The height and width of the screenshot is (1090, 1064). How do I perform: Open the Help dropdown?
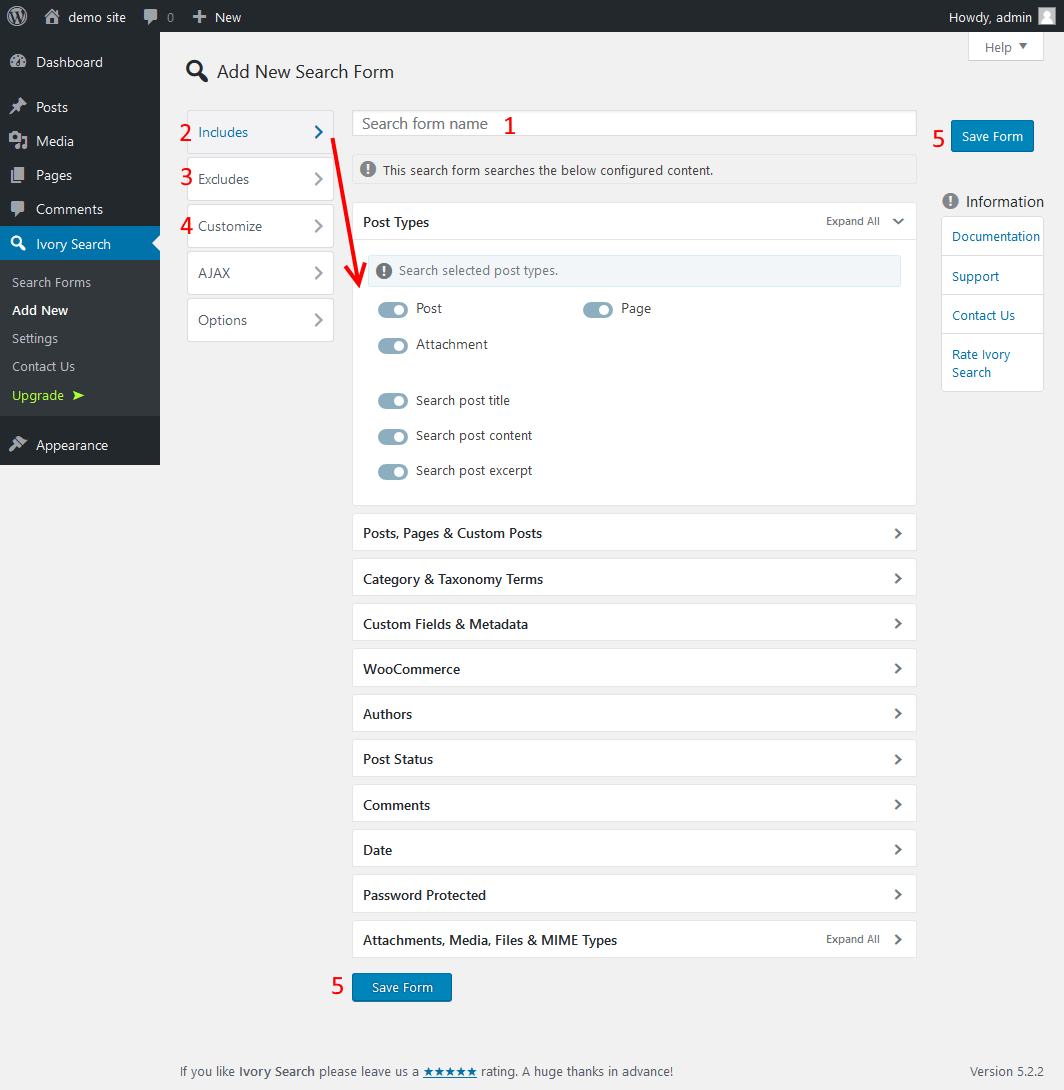point(1005,47)
